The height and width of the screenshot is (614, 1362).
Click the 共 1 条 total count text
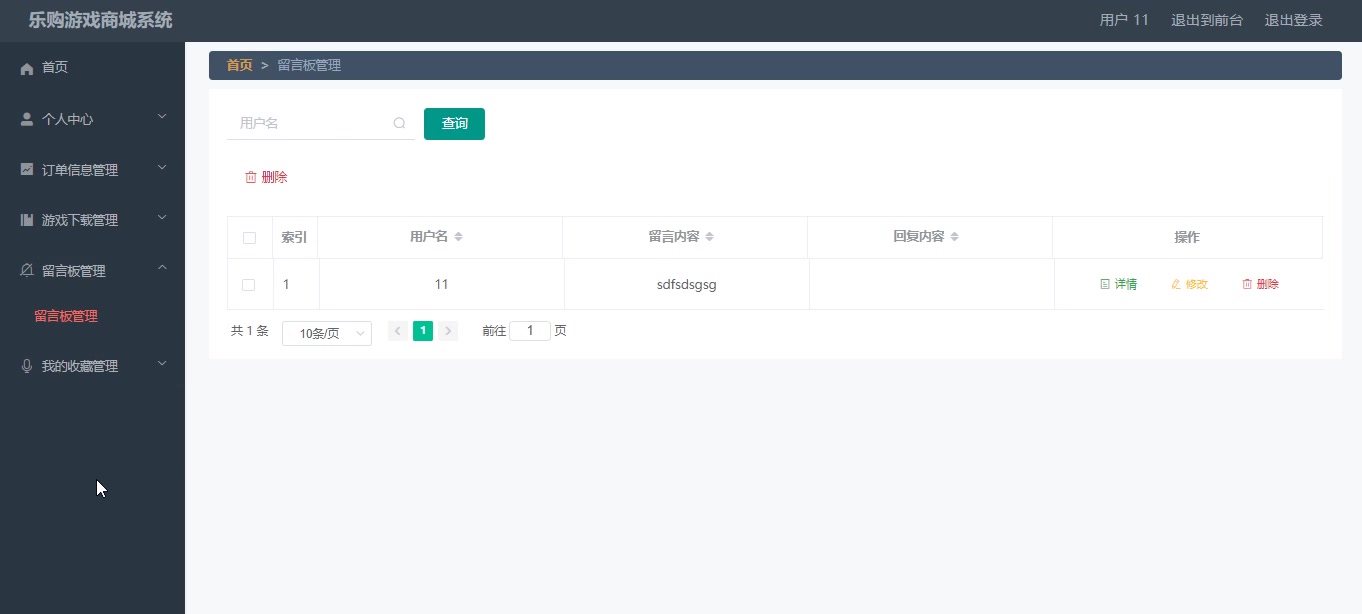[x=250, y=331]
